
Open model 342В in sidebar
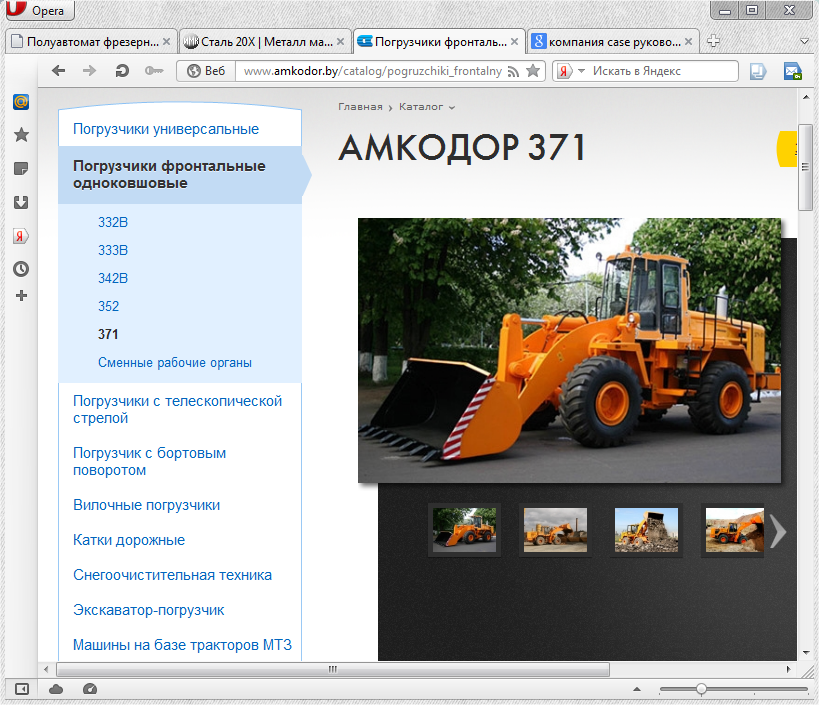coord(113,278)
